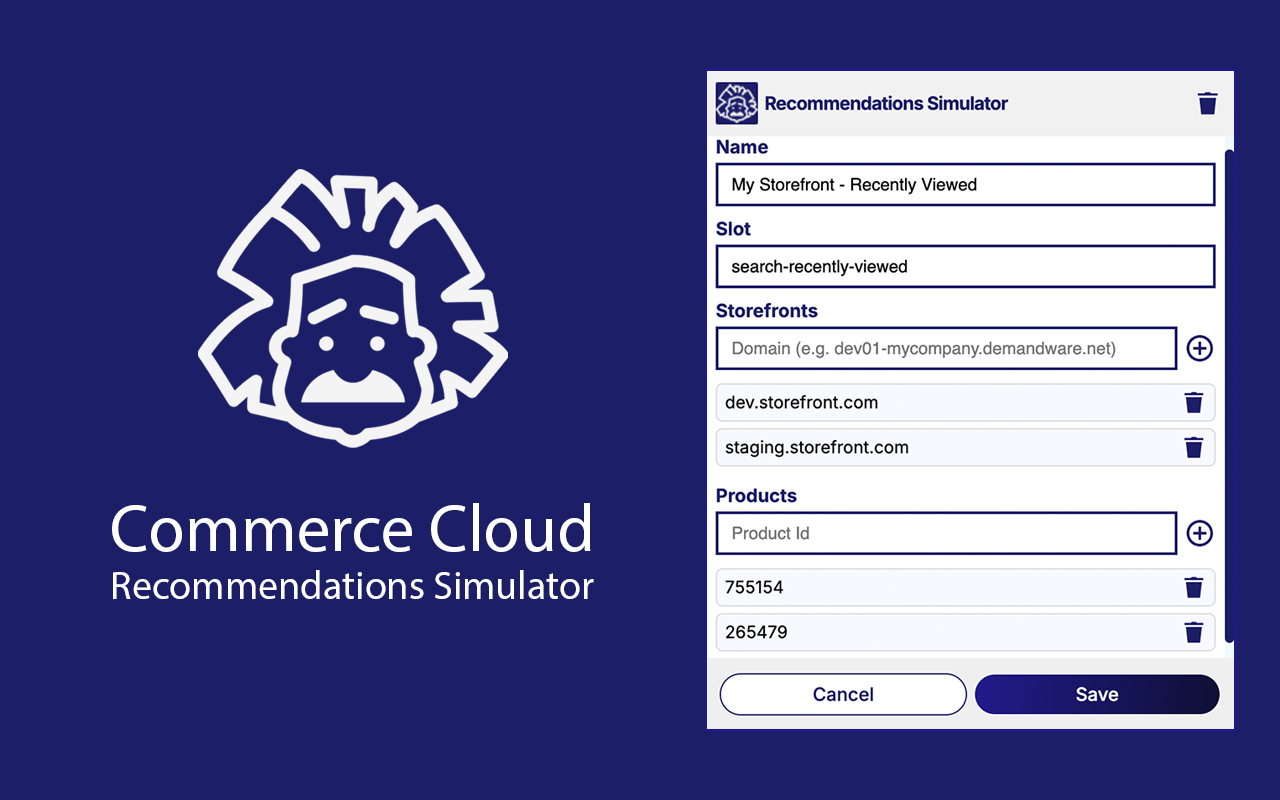Select the dev.storefront.com list entry
1280x800 pixels.
900,402
